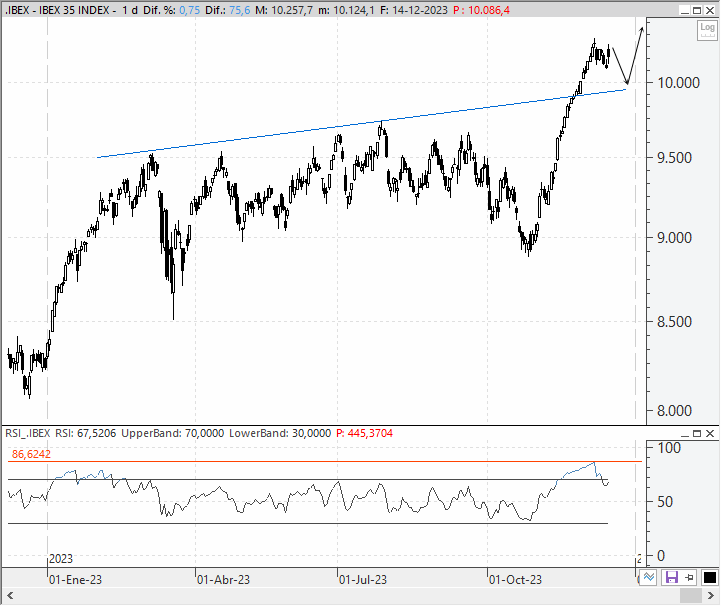Click the compare series zigzag icon
Viewport: 721px width, 606px height.
point(649,577)
